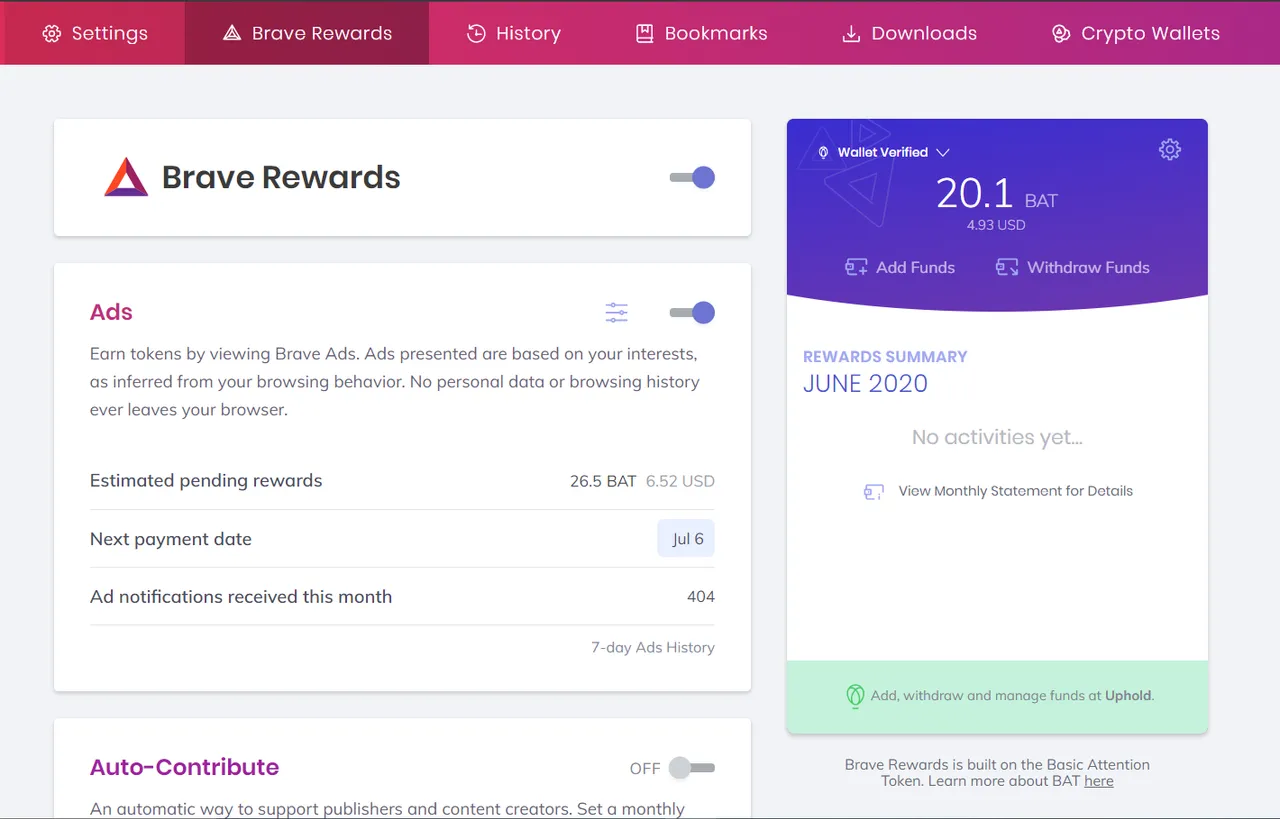Image resolution: width=1280 pixels, height=819 pixels.
Task: Open wallet settings gear icon
Action: point(1170,150)
